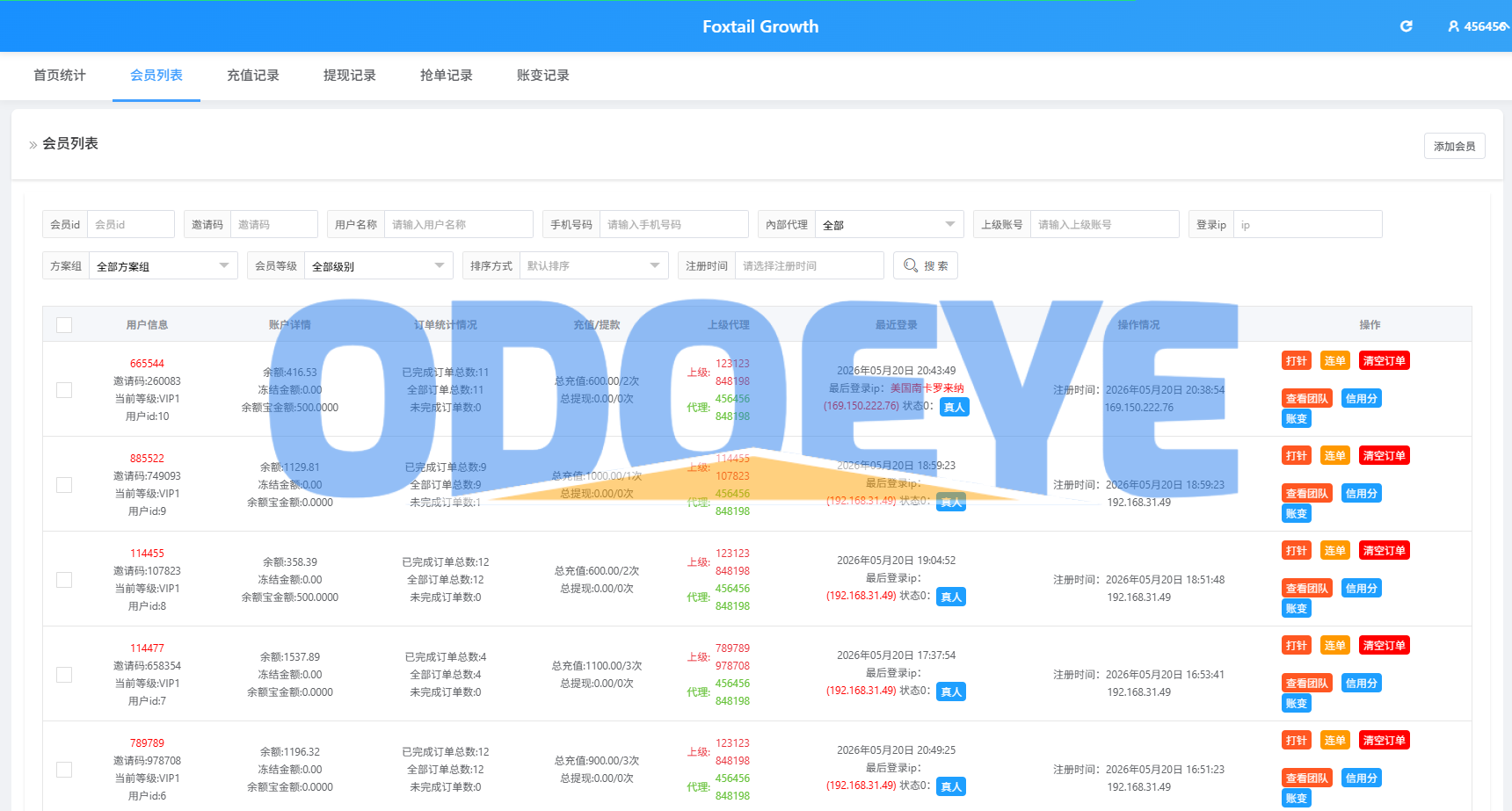
Task: Check the row checkbox for user 665544
Action: coord(64,390)
